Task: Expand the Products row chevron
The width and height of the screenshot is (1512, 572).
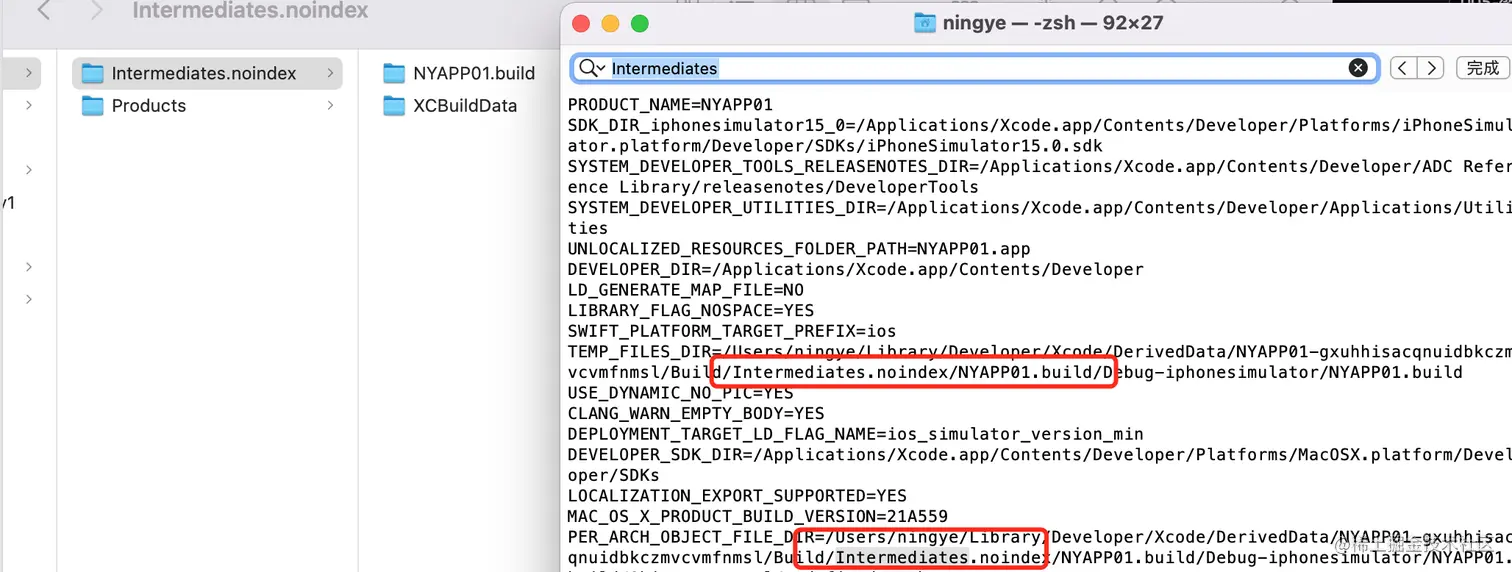Action: 330,105
